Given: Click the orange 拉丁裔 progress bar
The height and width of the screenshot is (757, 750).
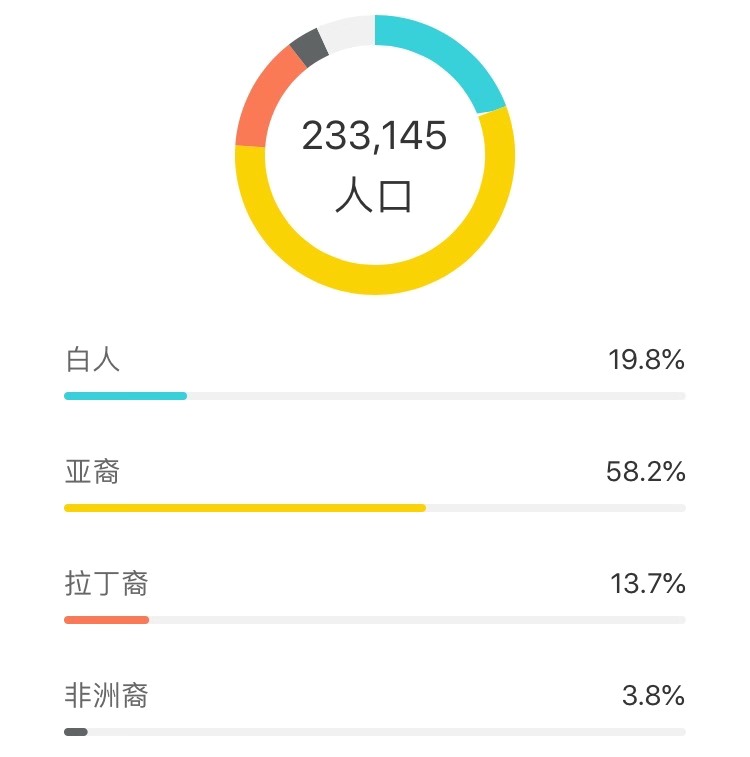Looking at the screenshot, I should tap(107, 620).
